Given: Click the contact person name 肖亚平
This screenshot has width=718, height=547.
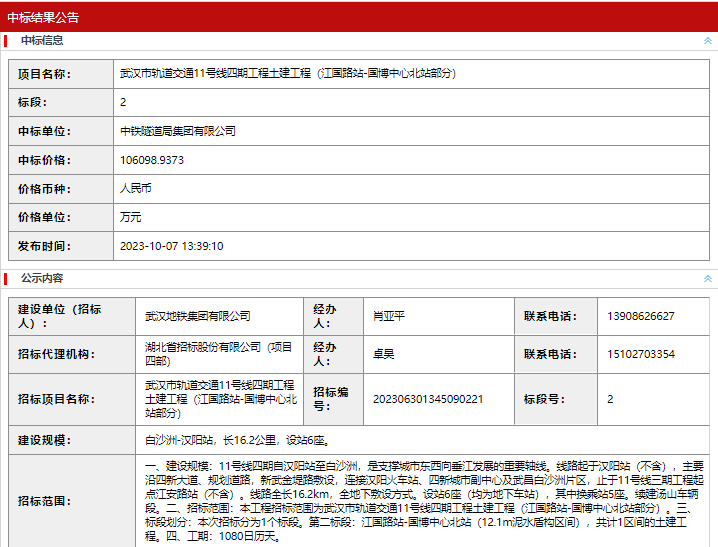Looking at the screenshot, I should (389, 316).
